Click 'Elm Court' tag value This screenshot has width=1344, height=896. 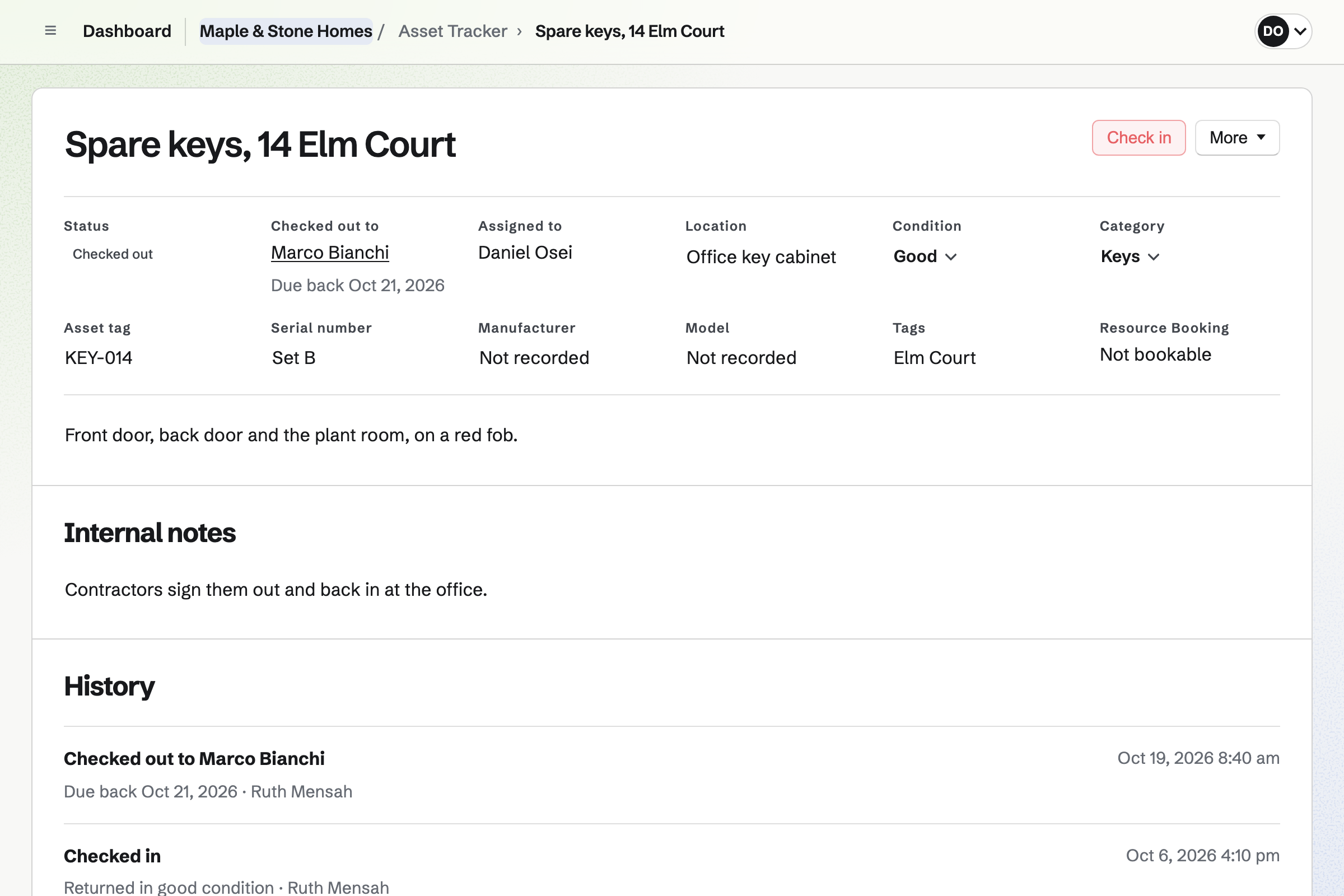tap(934, 358)
